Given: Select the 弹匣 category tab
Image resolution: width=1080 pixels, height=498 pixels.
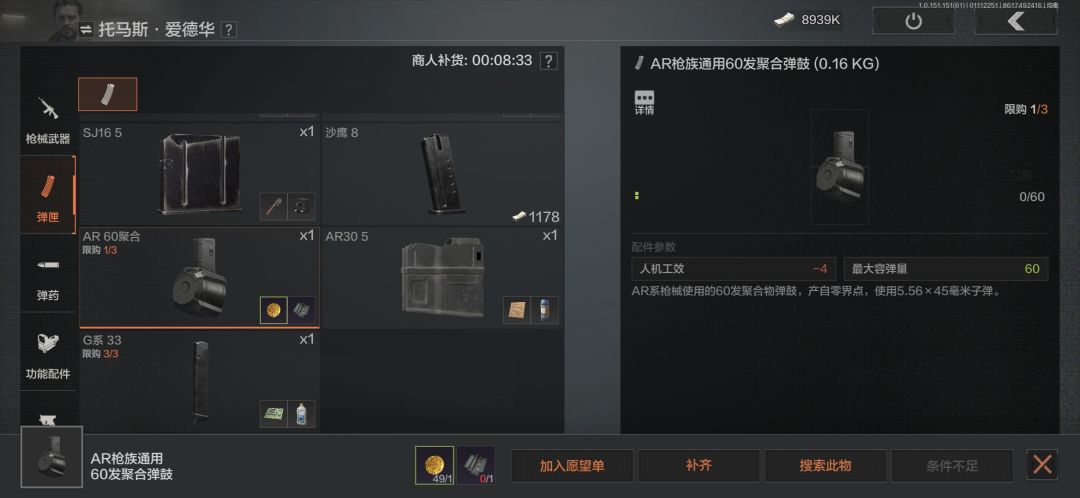Looking at the screenshot, I should tap(48, 196).
